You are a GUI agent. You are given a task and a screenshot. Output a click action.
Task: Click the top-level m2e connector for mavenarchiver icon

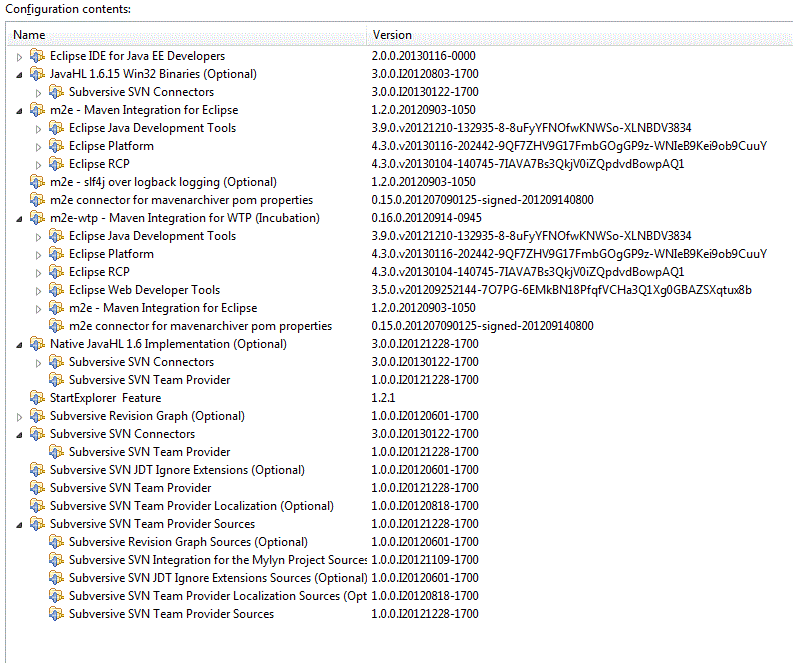click(37, 200)
